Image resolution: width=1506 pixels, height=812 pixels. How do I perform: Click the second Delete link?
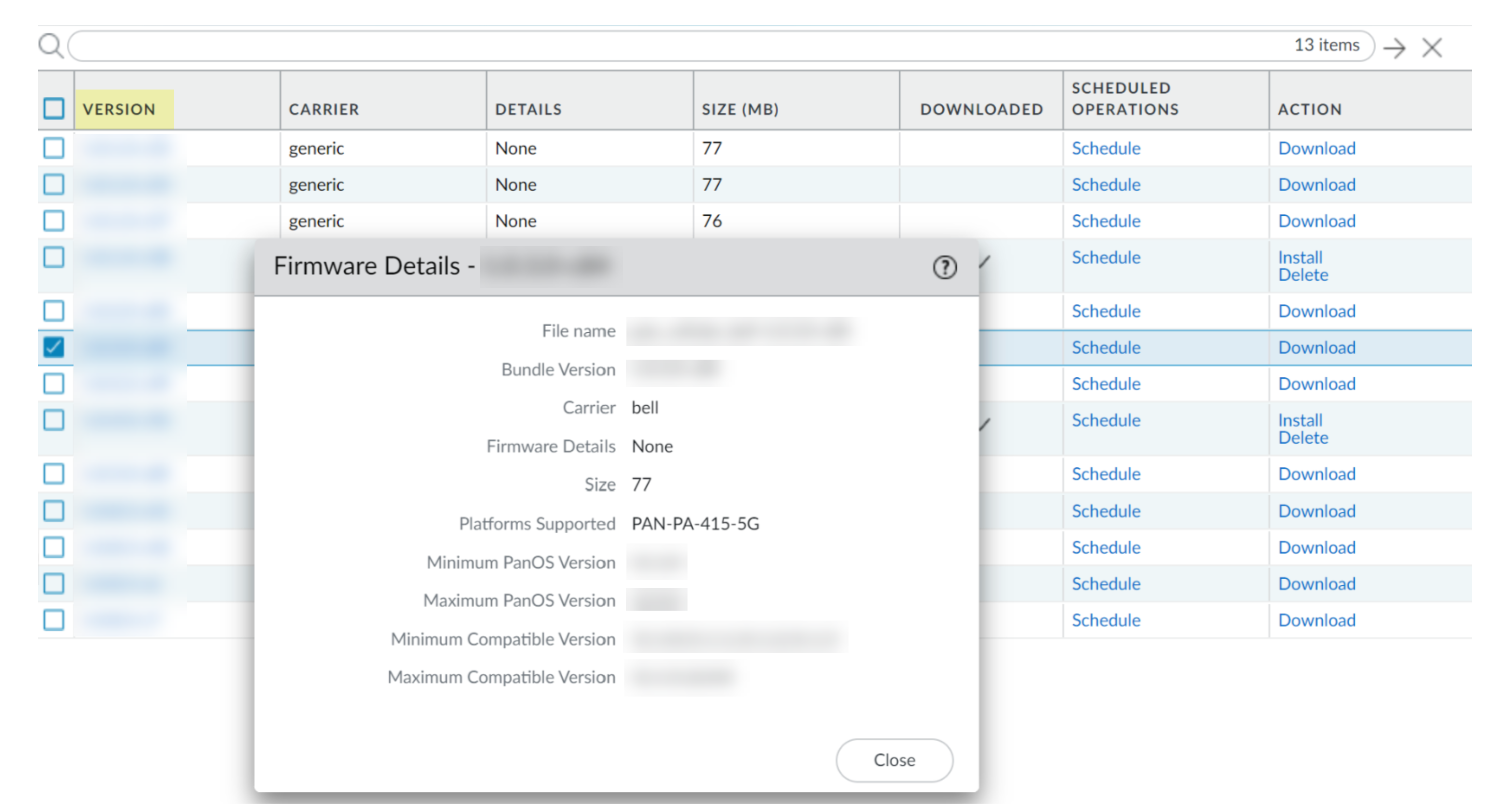coord(1303,438)
